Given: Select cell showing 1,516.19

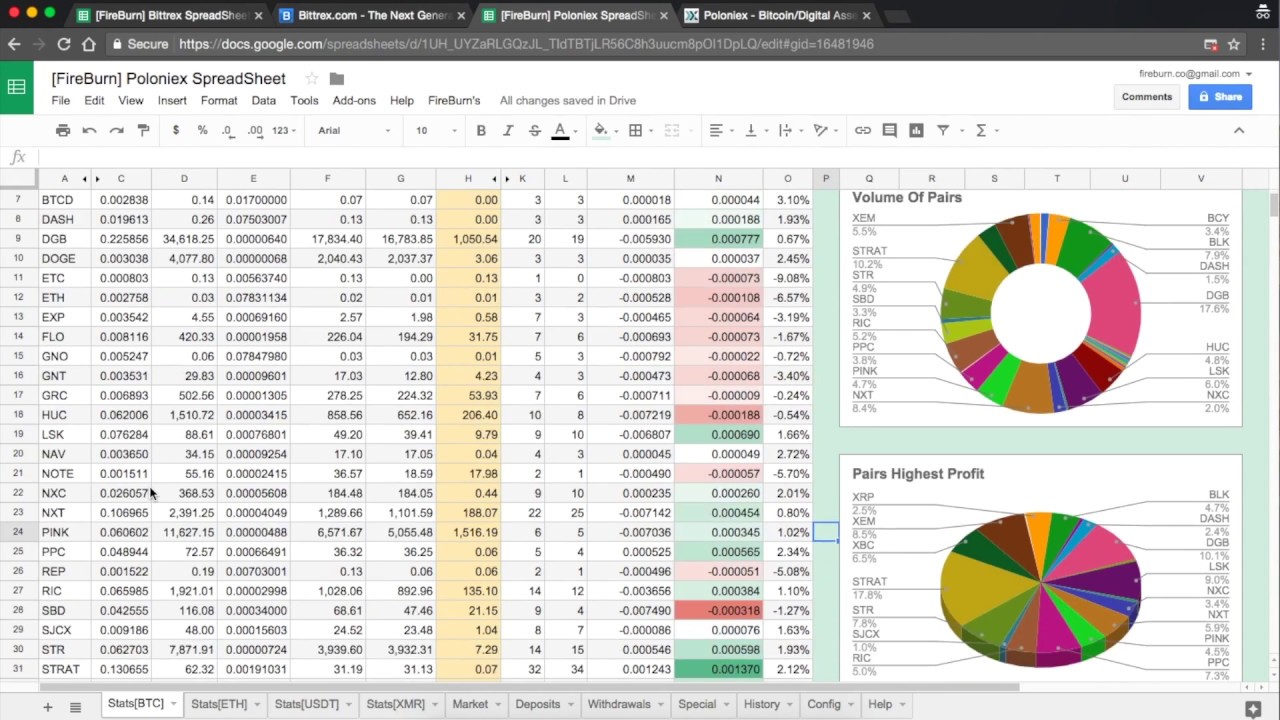Looking at the screenshot, I should click(468, 532).
